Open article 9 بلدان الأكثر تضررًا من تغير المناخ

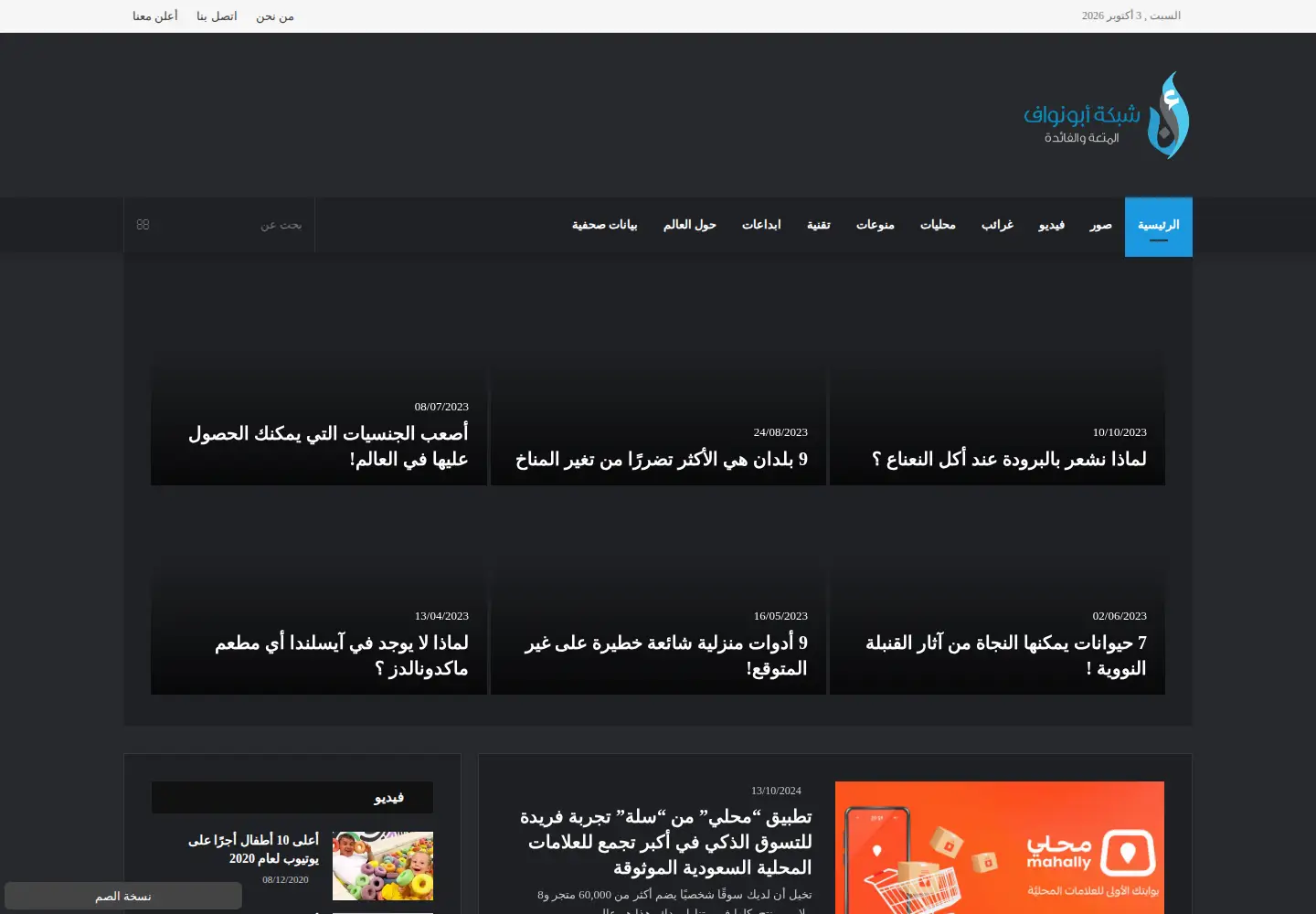(661, 459)
